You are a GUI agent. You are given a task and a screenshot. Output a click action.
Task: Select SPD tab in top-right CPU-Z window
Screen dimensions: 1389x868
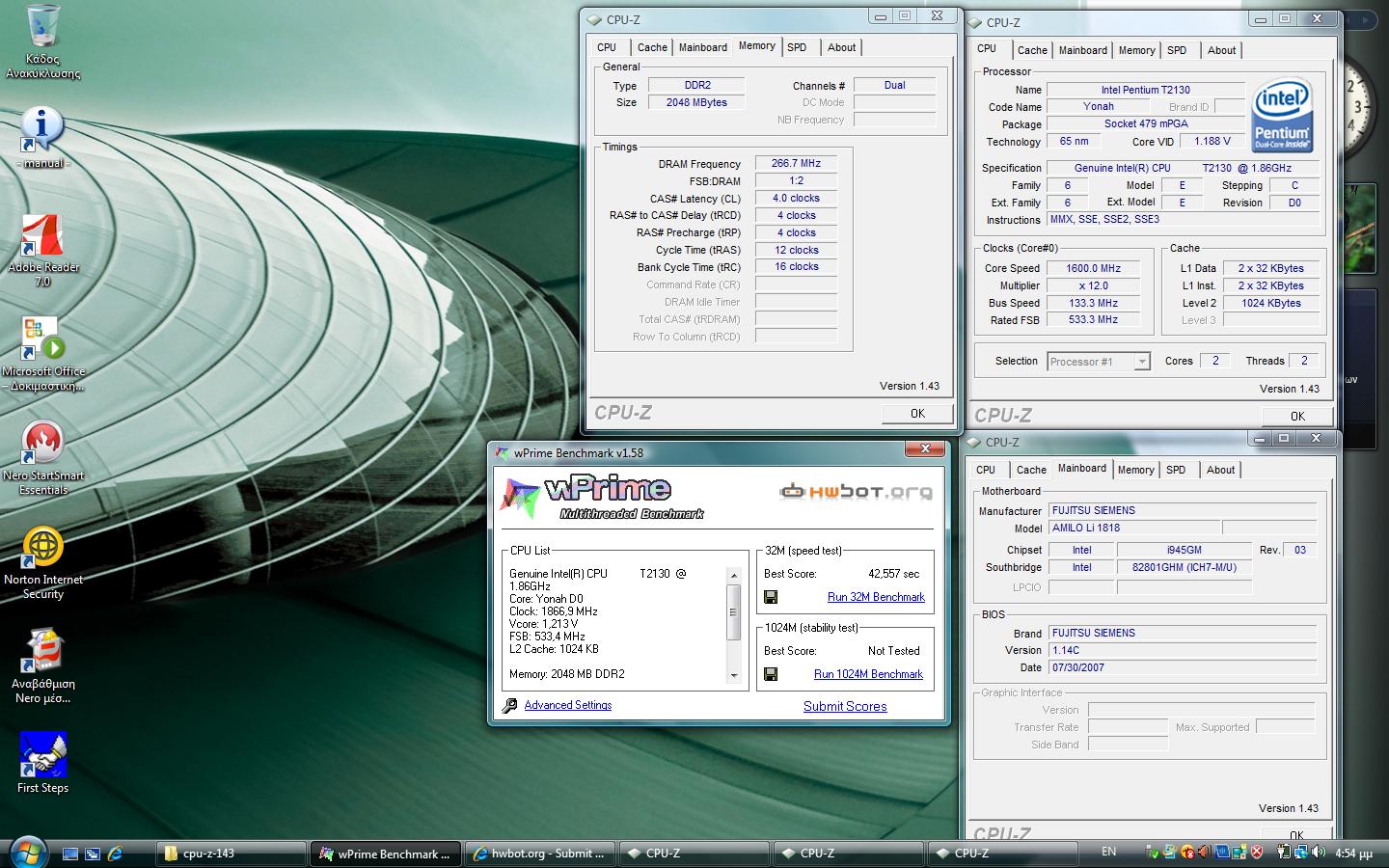tap(1177, 50)
